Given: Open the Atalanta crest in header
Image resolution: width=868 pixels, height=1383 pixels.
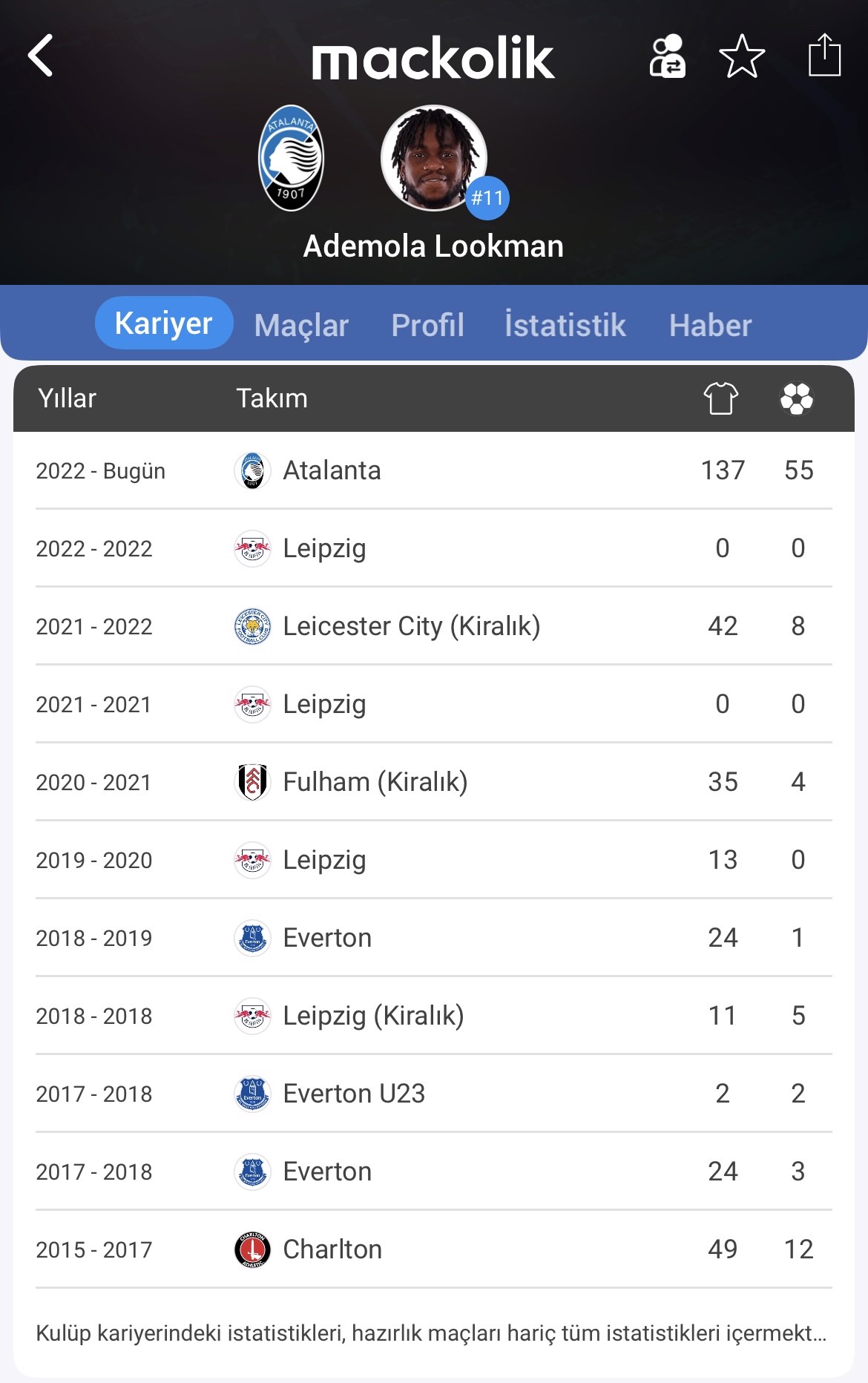Looking at the screenshot, I should (291, 158).
